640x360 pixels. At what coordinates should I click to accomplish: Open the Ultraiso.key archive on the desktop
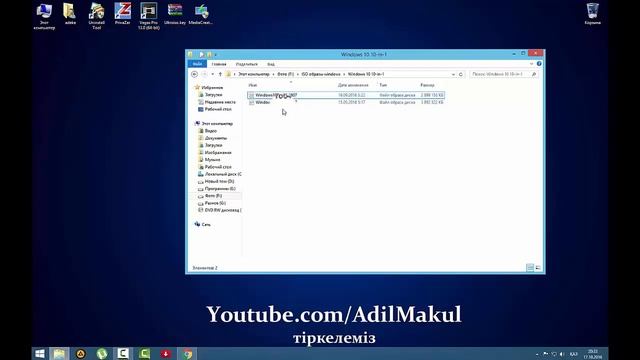175,14
